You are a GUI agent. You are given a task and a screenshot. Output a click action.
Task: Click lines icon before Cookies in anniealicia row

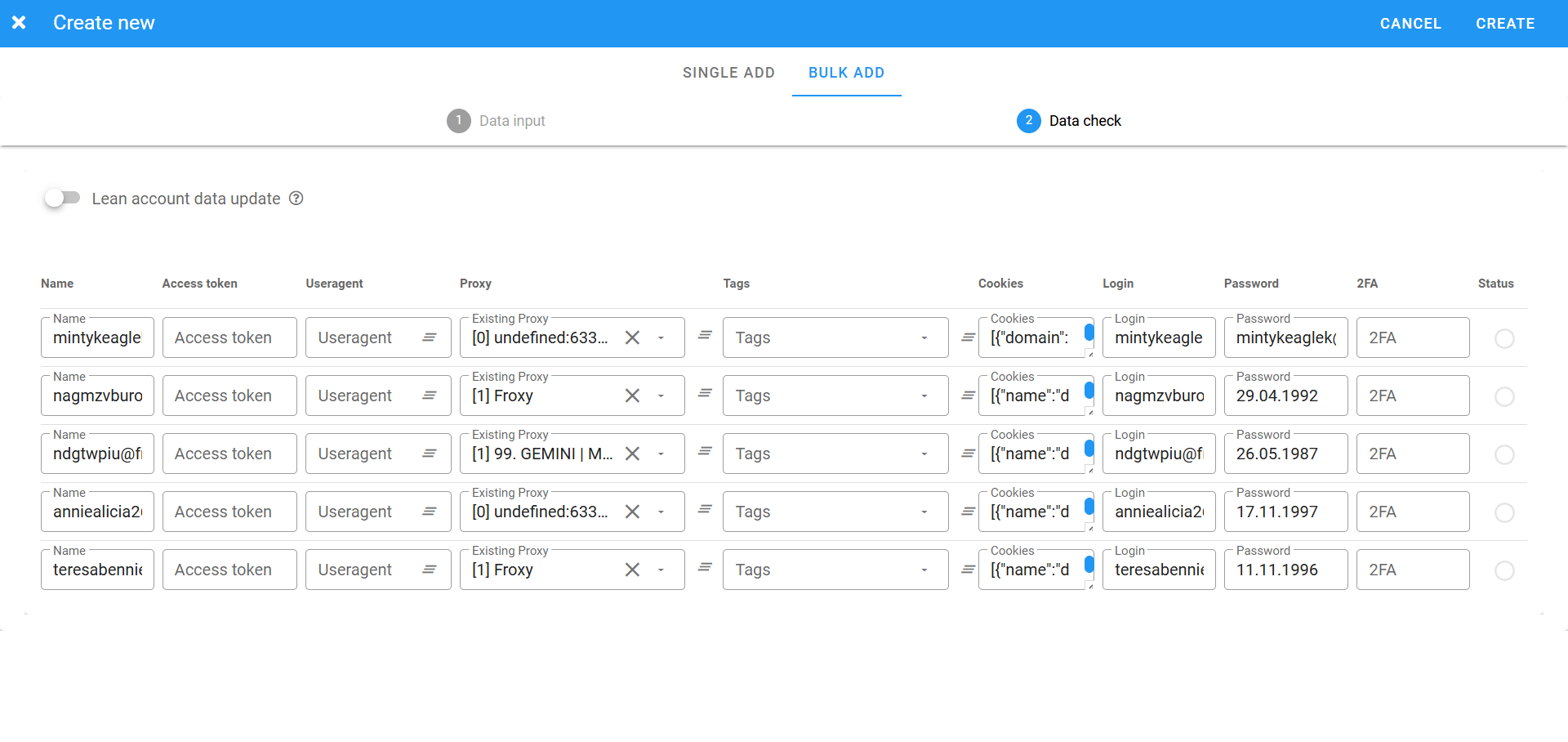pos(969,512)
